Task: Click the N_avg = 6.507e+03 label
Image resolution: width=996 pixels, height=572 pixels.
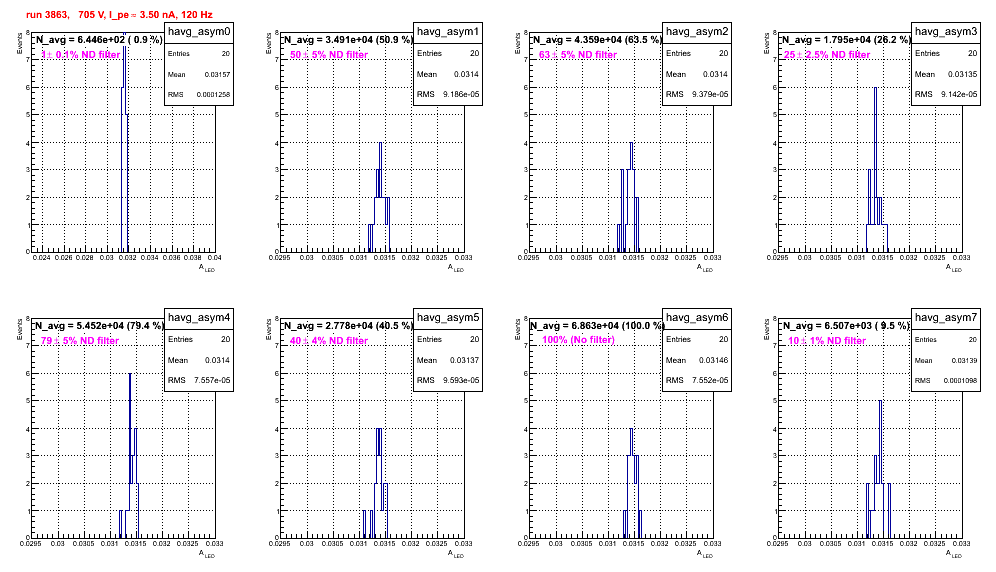Action: coord(845,325)
